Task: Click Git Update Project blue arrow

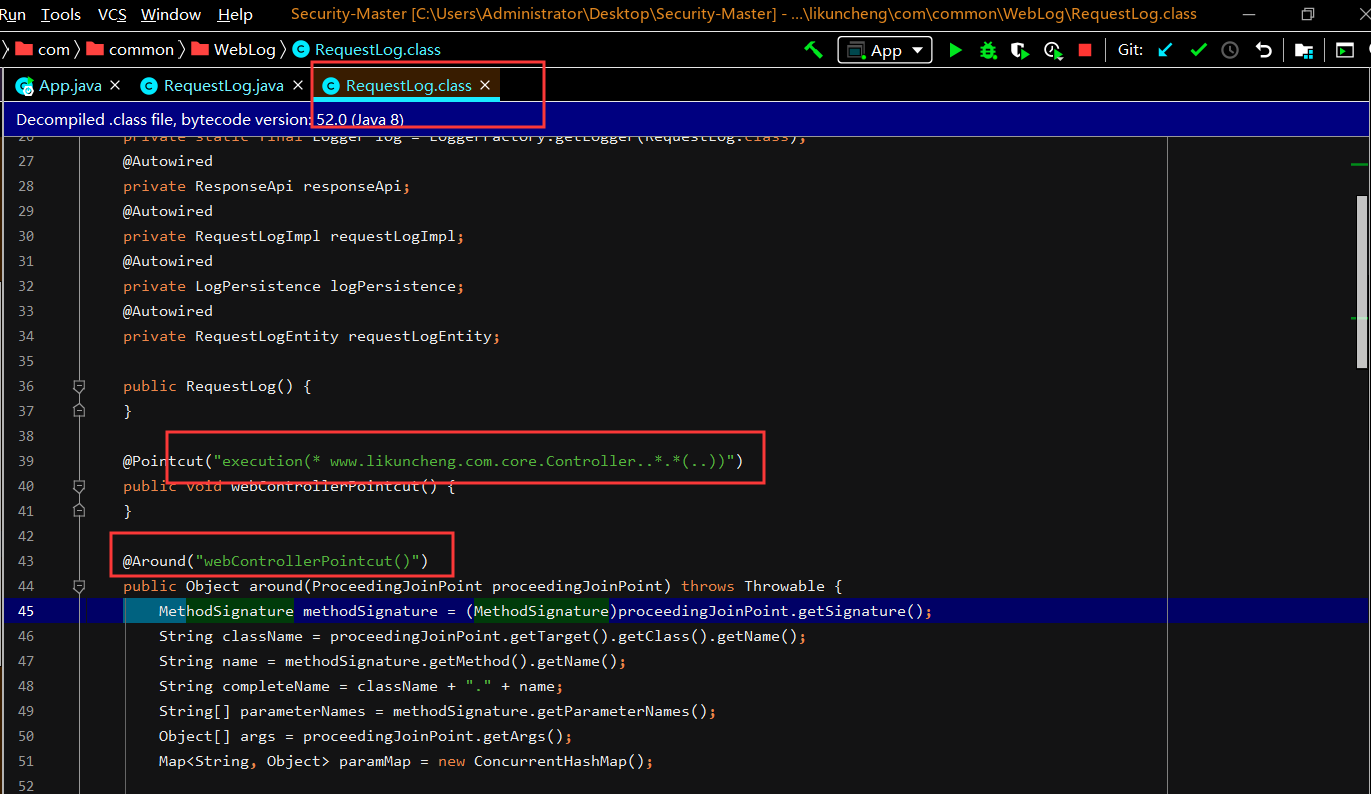Action: 1165,50
